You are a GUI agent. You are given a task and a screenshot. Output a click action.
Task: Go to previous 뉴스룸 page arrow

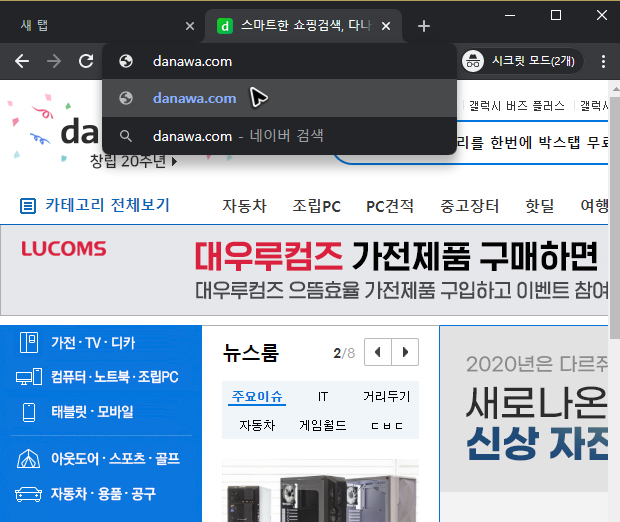pyautogui.click(x=378, y=352)
